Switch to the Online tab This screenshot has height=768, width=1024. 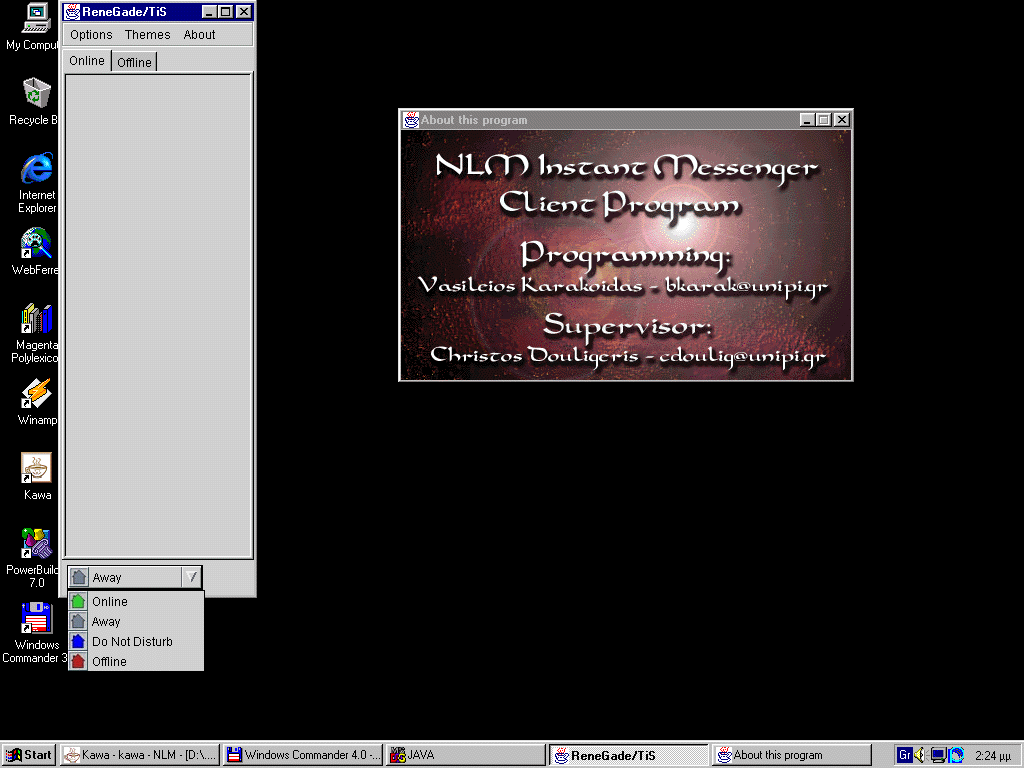click(x=87, y=61)
